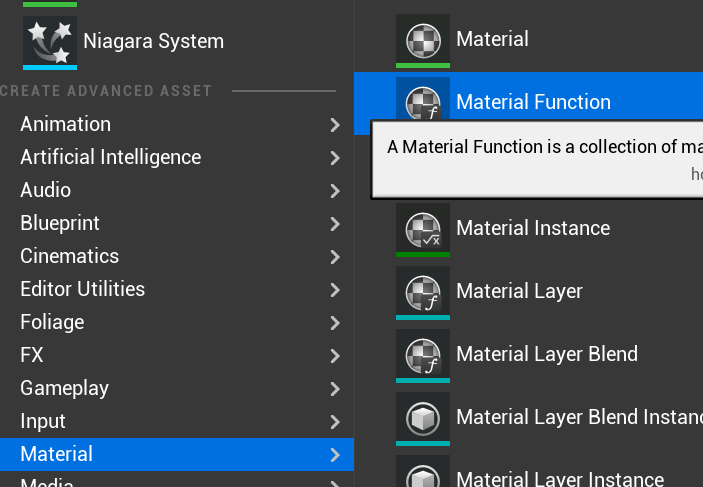Expand the Animation submenu arrow
The height and width of the screenshot is (487, 703).
335,124
